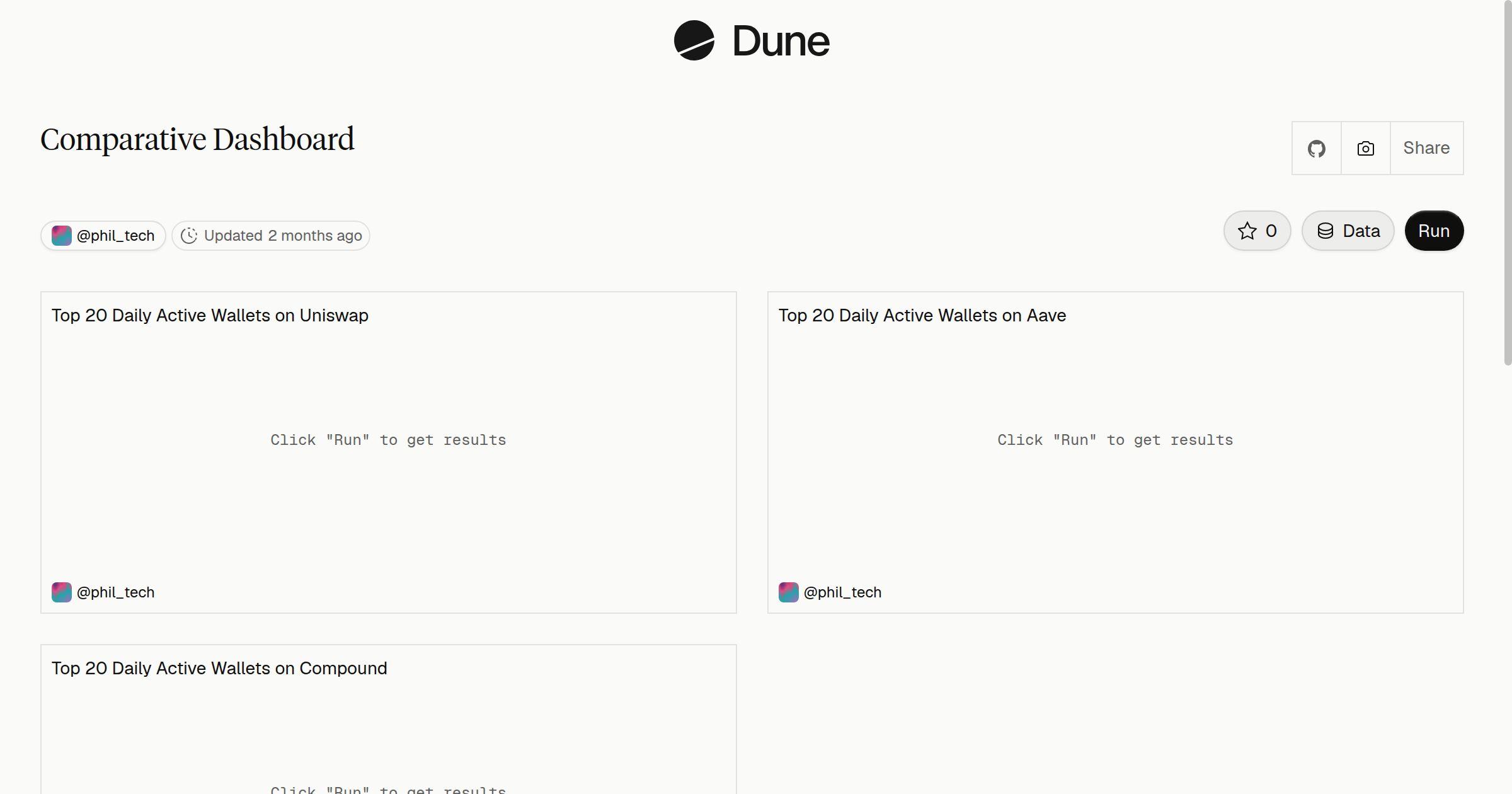
Task: Click the Dune logo icon
Action: pyautogui.click(x=694, y=40)
